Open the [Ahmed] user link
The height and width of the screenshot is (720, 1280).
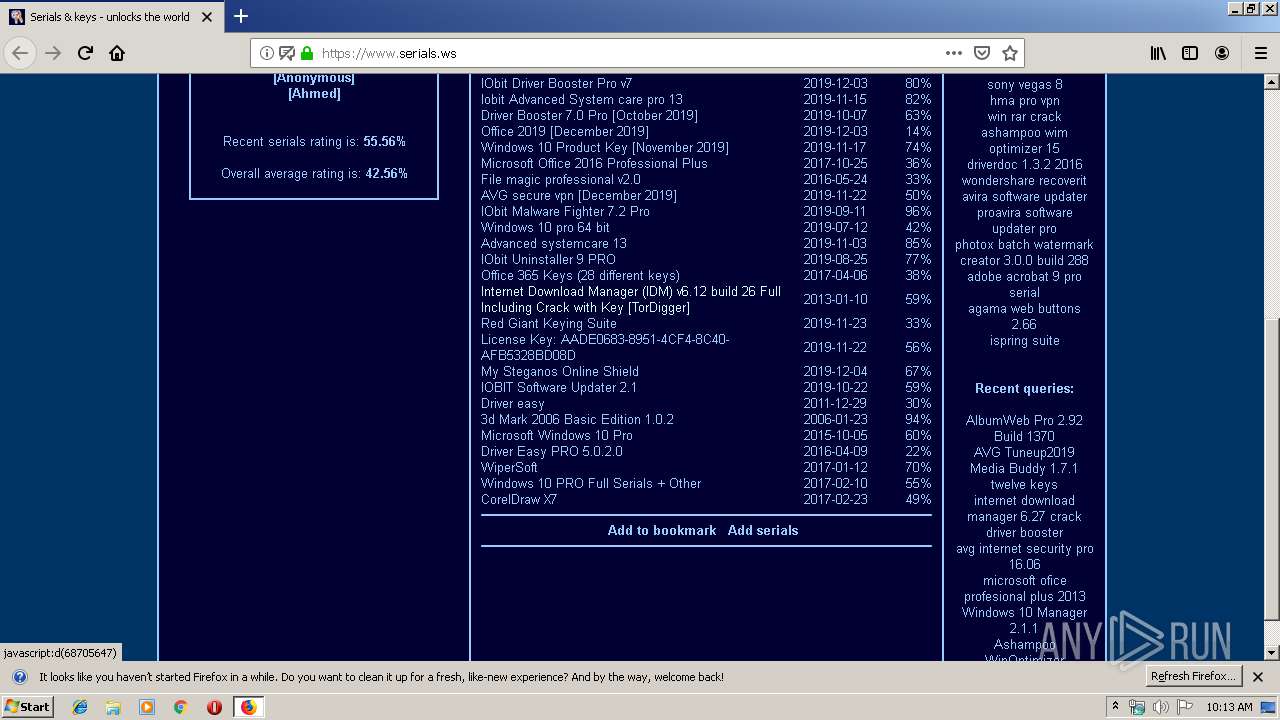coord(314,93)
